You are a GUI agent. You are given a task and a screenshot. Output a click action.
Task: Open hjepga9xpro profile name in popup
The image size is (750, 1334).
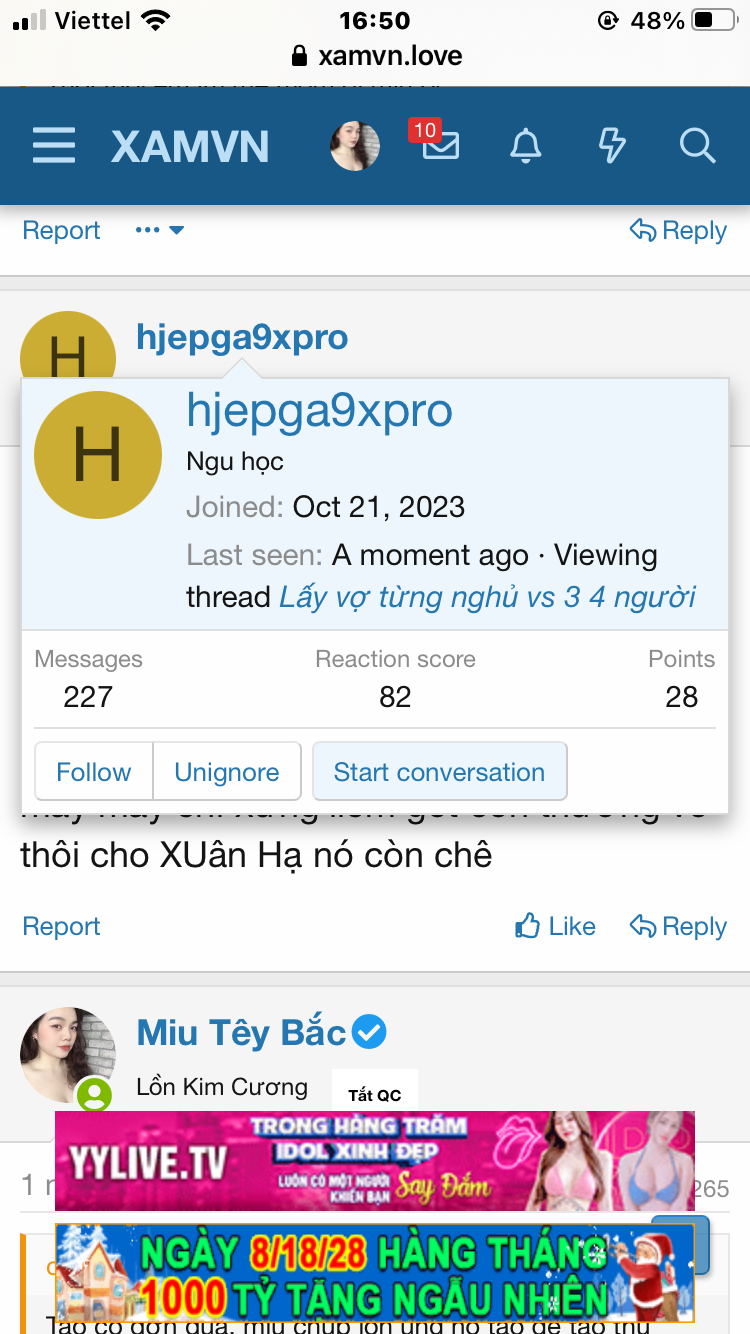click(320, 411)
